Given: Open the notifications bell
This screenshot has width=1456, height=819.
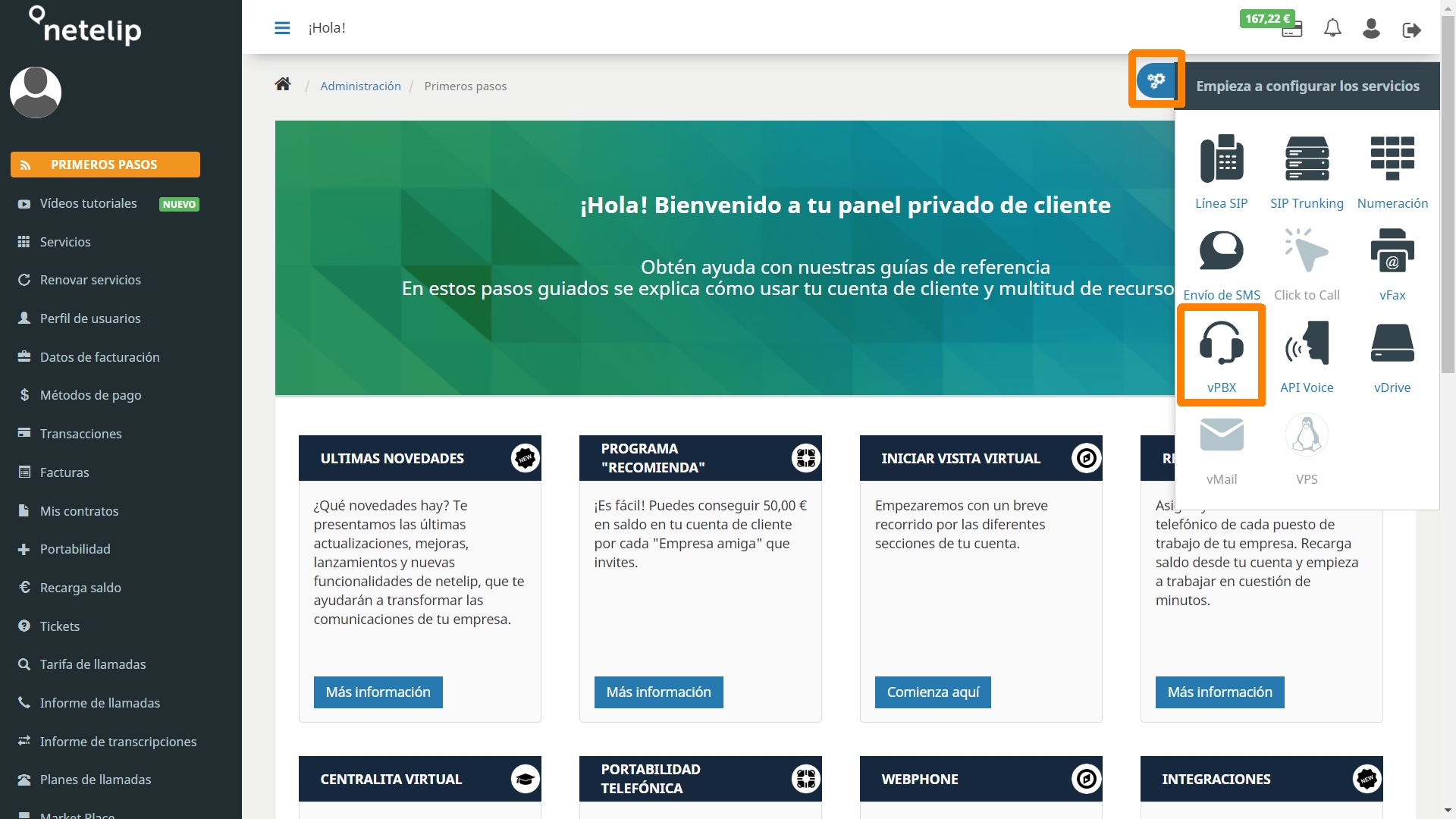Looking at the screenshot, I should coord(1332,29).
